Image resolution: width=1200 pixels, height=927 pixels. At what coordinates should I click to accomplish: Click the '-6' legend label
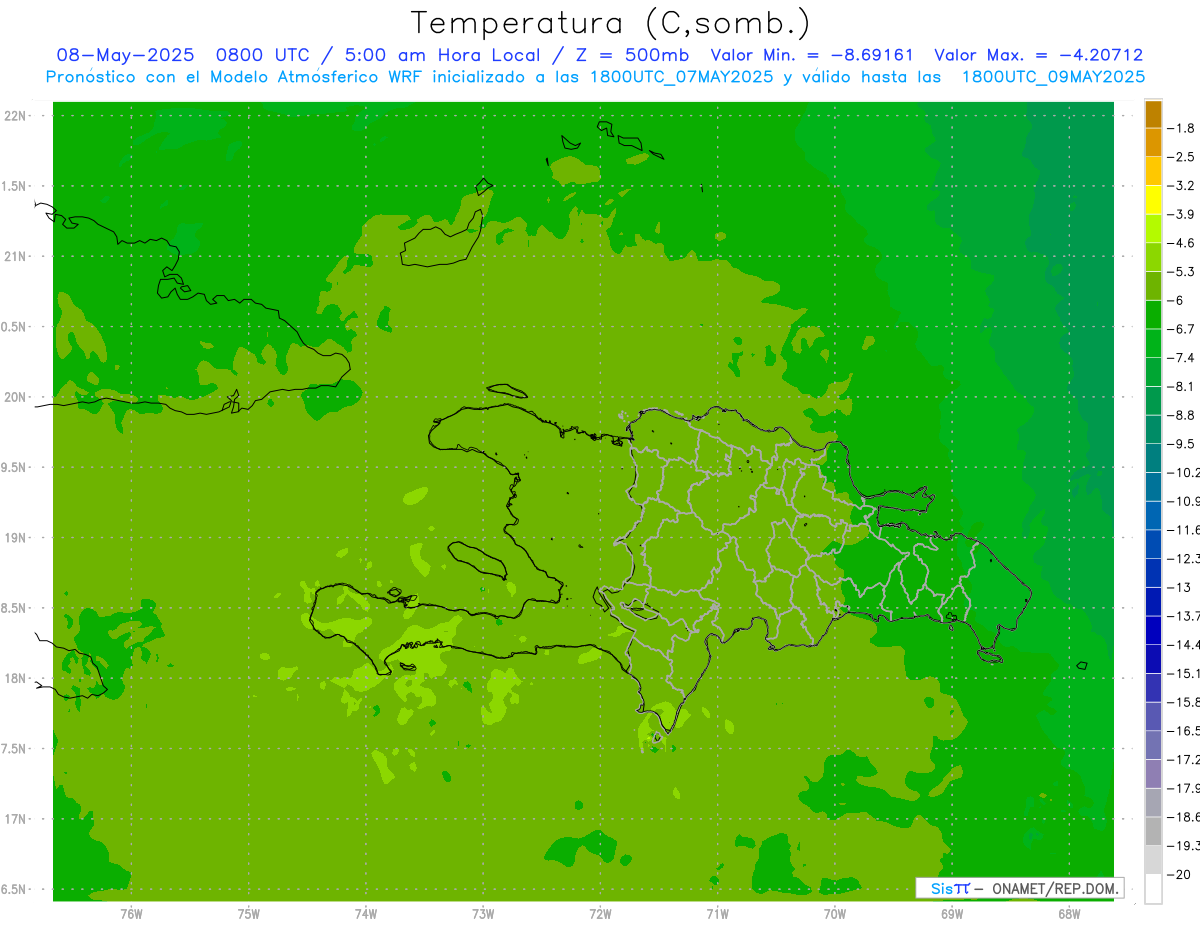(x=1177, y=300)
